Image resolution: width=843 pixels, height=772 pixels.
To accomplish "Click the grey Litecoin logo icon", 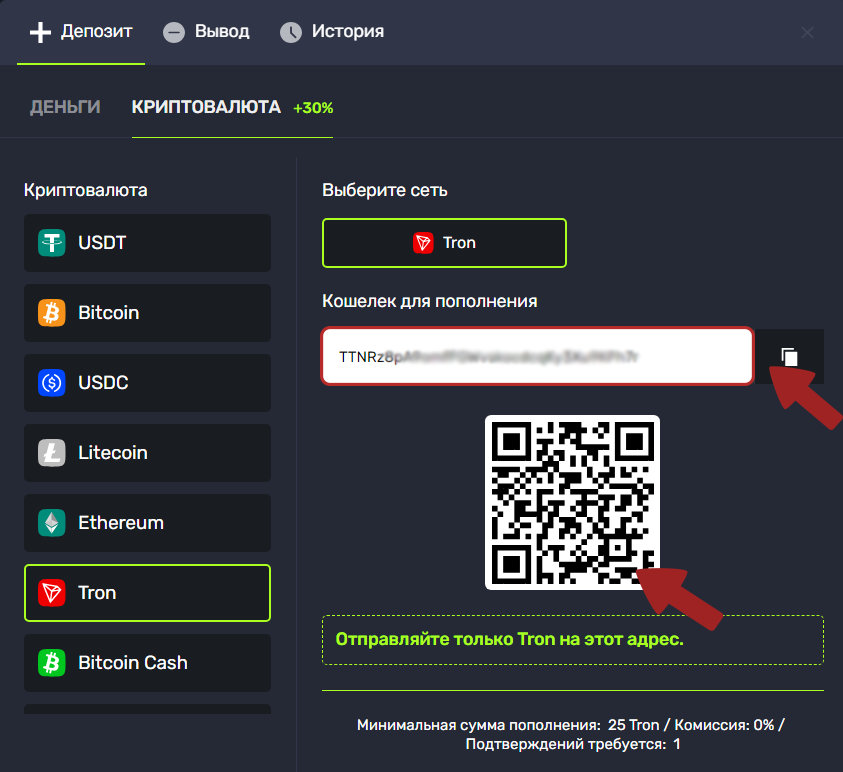I will pyautogui.click(x=52, y=453).
